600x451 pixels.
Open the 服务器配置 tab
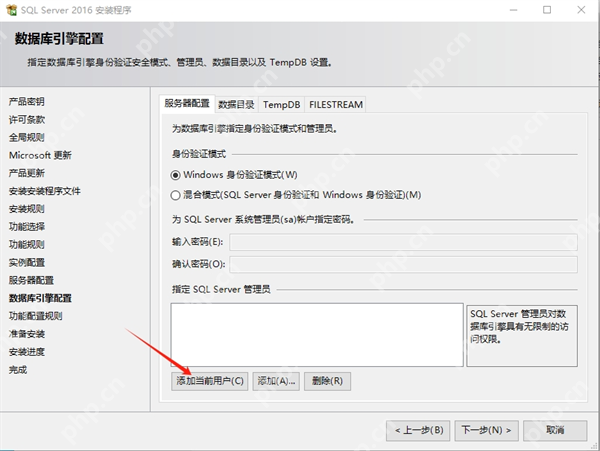point(187,103)
